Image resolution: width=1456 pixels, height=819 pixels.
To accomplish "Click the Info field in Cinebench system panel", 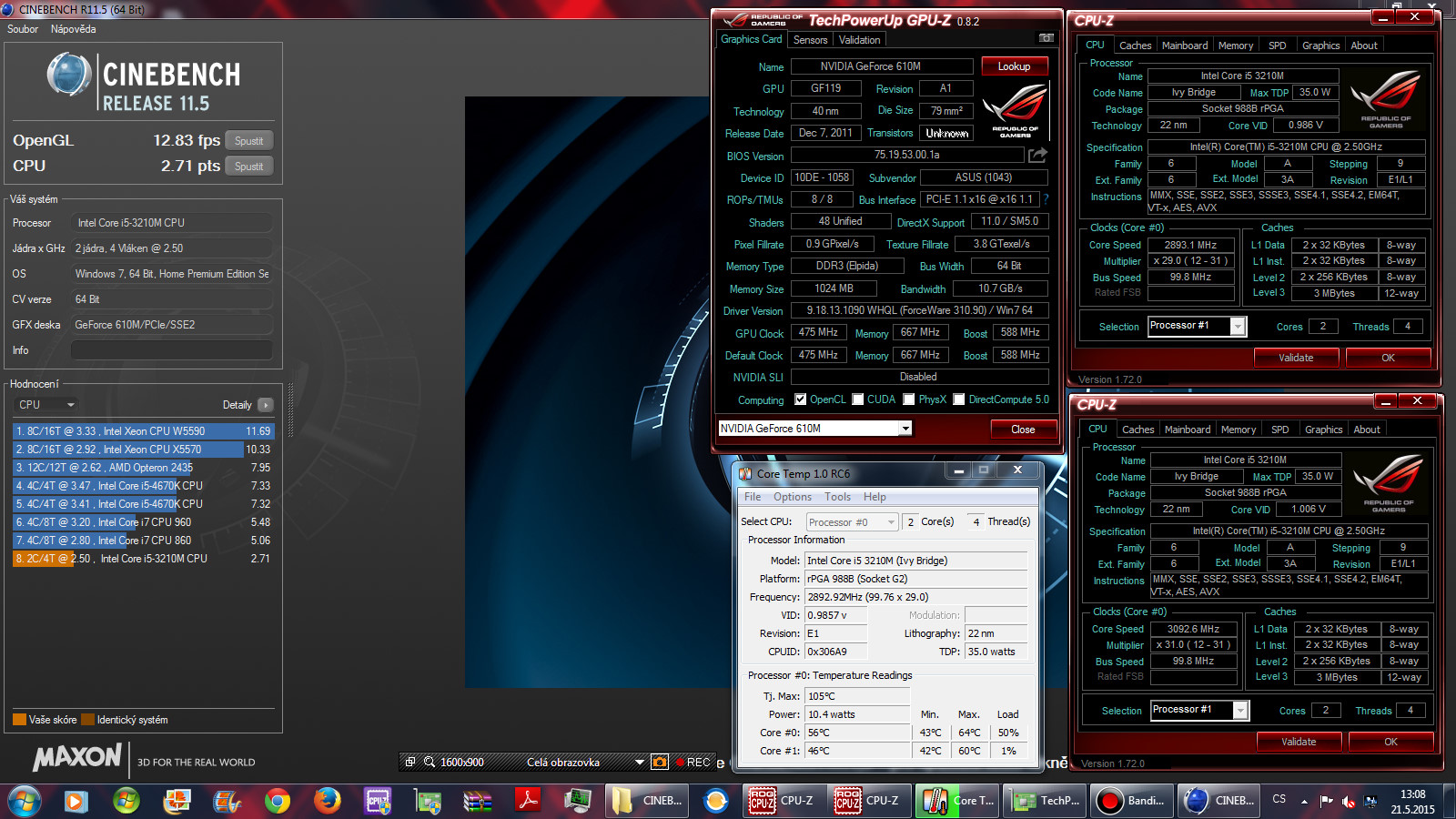I will tap(172, 349).
